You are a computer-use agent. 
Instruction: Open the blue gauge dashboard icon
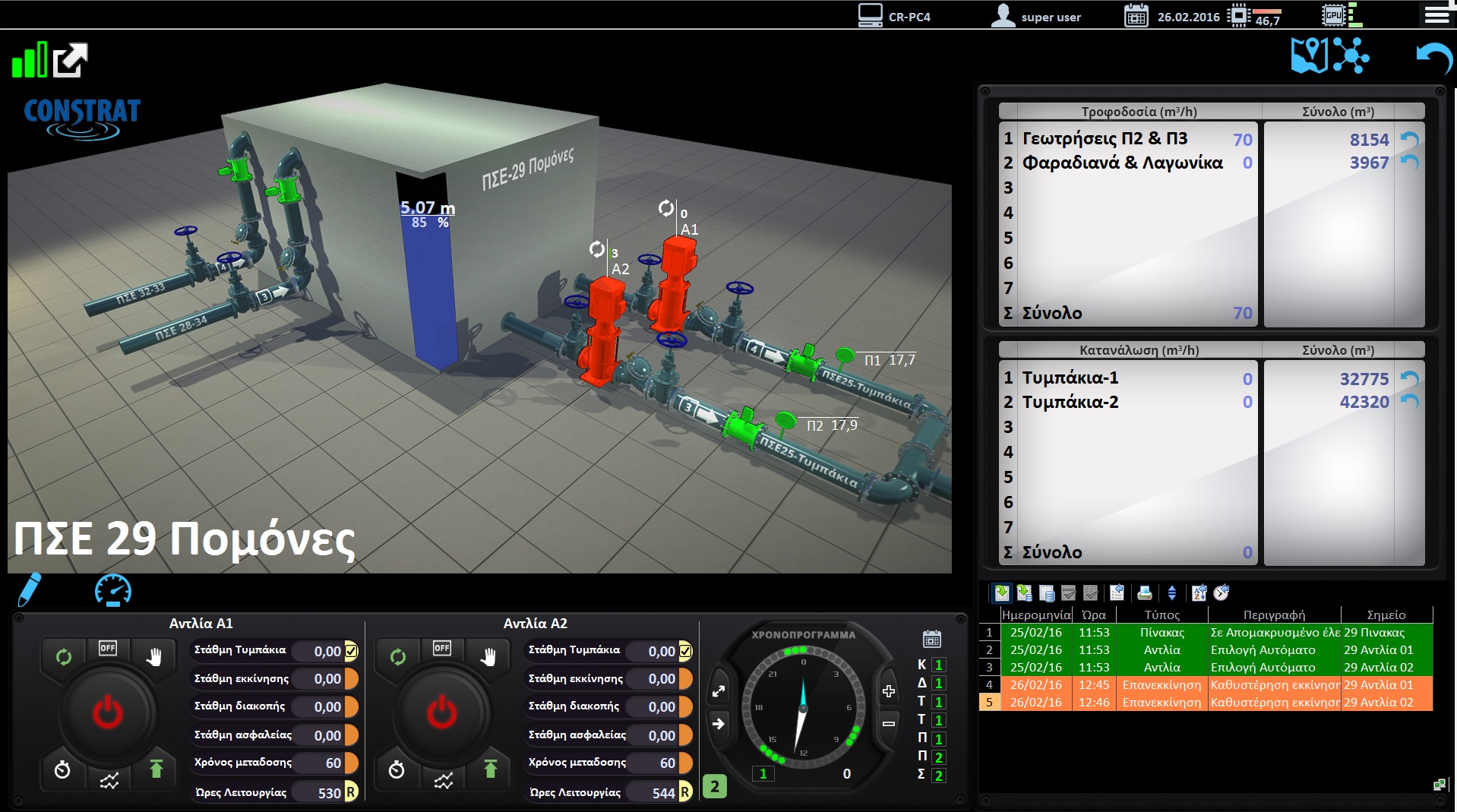(113, 590)
